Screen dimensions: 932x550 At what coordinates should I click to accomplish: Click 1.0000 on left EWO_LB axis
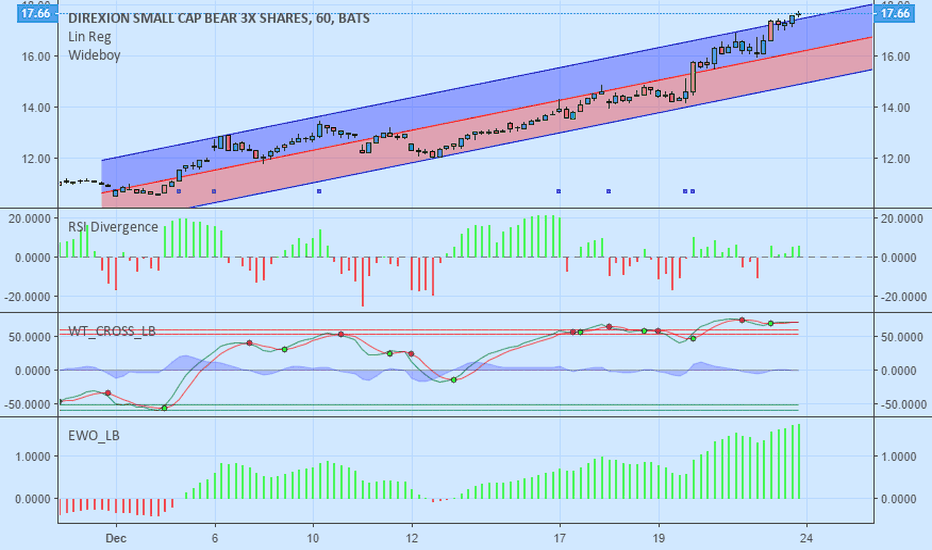tap(33, 457)
